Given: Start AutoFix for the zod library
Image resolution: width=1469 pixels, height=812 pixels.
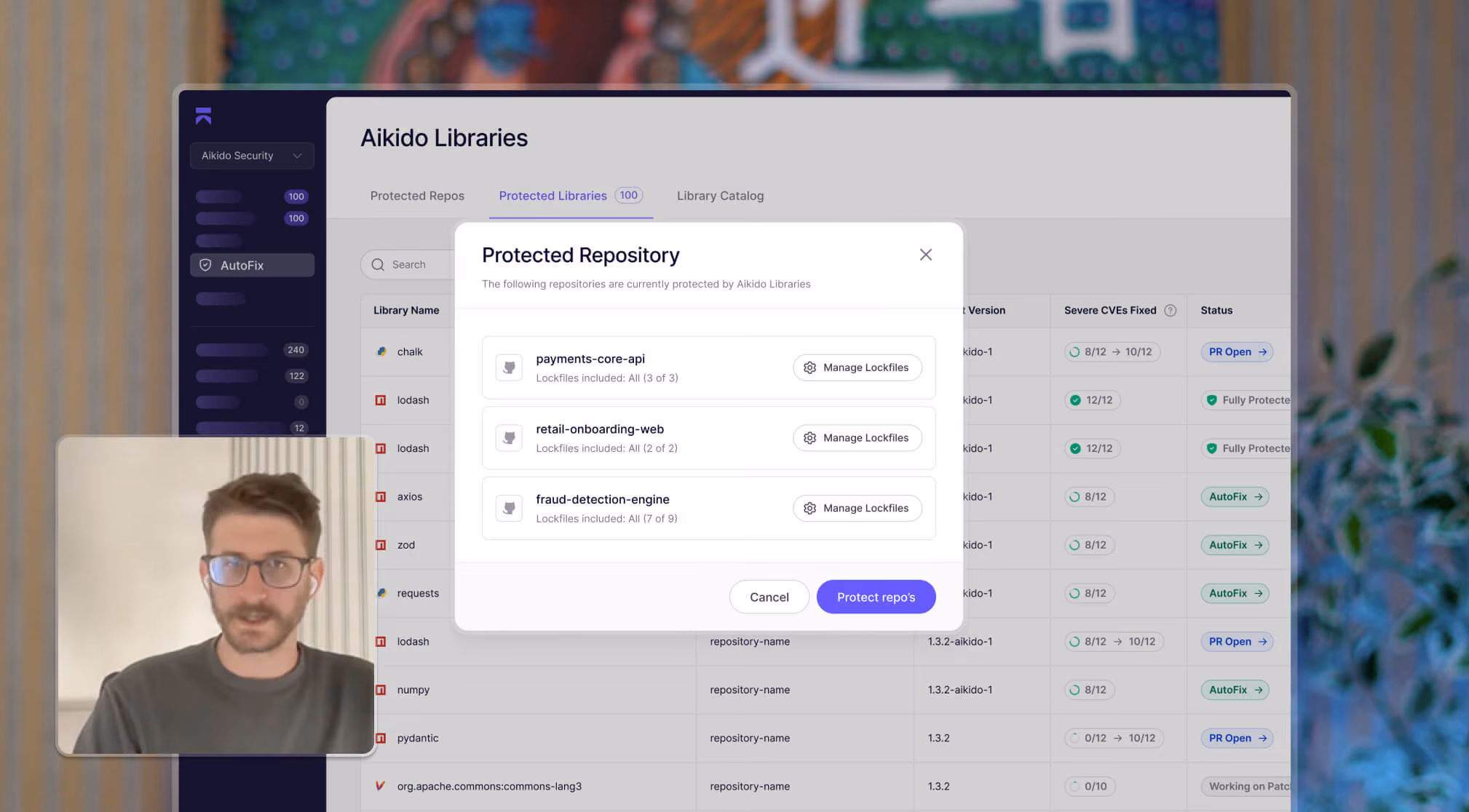Looking at the screenshot, I should 1235,545.
